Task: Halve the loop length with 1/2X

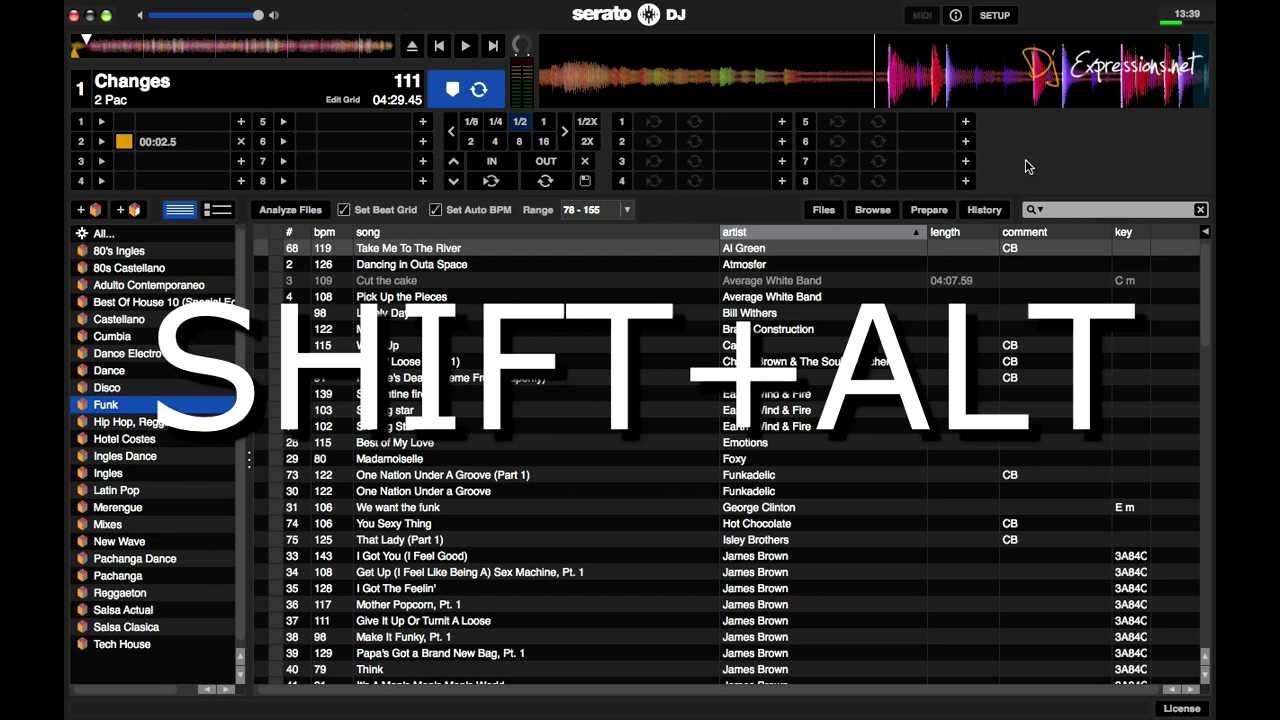Action: point(587,122)
